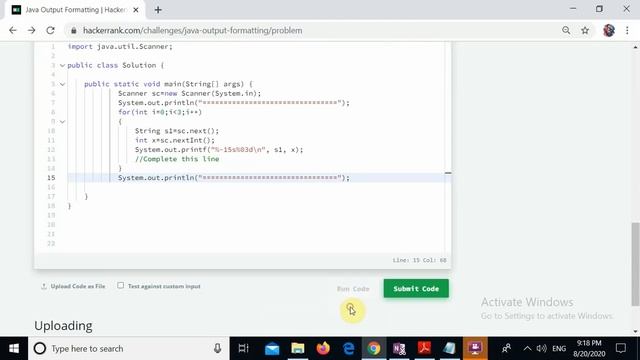Image resolution: width=640 pixels, height=360 pixels.
Task: Click the 'for(int i=0;i<3;i++)' line
Action: click(160, 112)
